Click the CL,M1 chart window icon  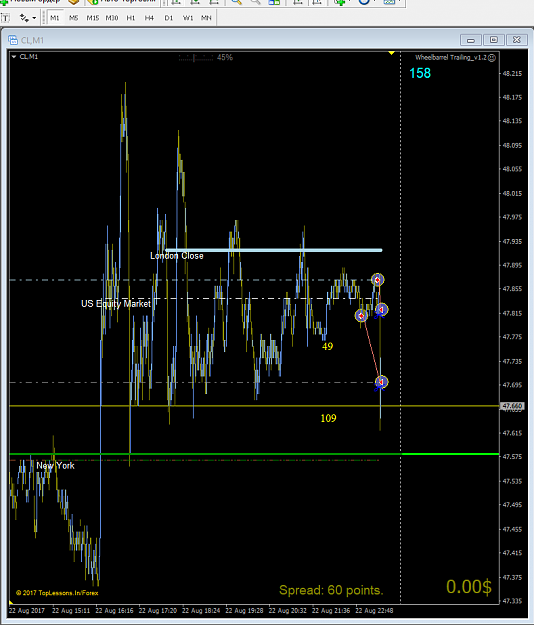[x=13, y=40]
